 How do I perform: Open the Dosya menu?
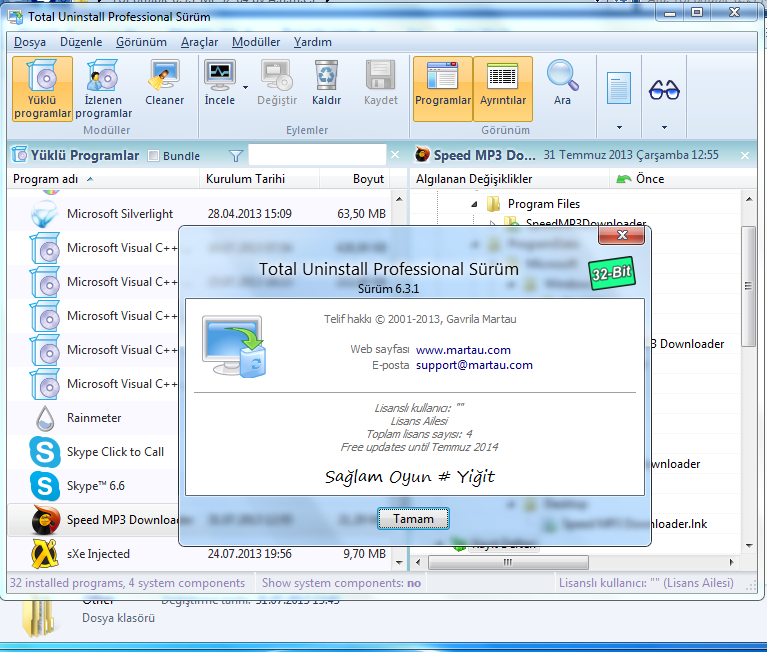pyautogui.click(x=30, y=42)
